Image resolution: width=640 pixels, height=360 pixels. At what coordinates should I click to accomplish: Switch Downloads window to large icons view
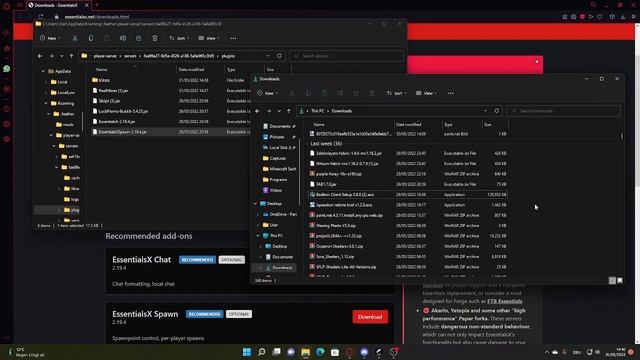click(620, 280)
